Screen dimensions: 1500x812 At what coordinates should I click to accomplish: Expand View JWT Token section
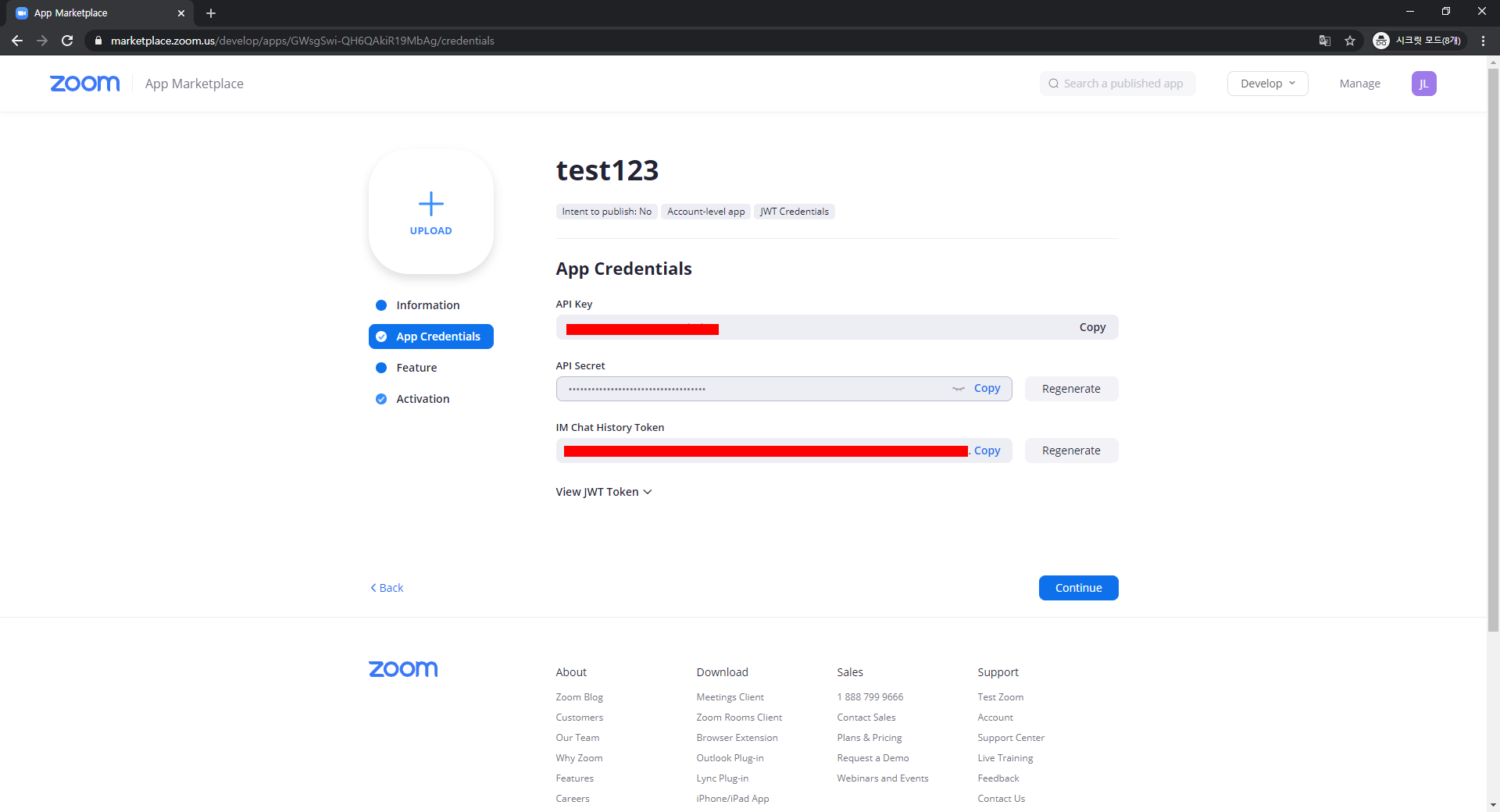[x=603, y=492]
